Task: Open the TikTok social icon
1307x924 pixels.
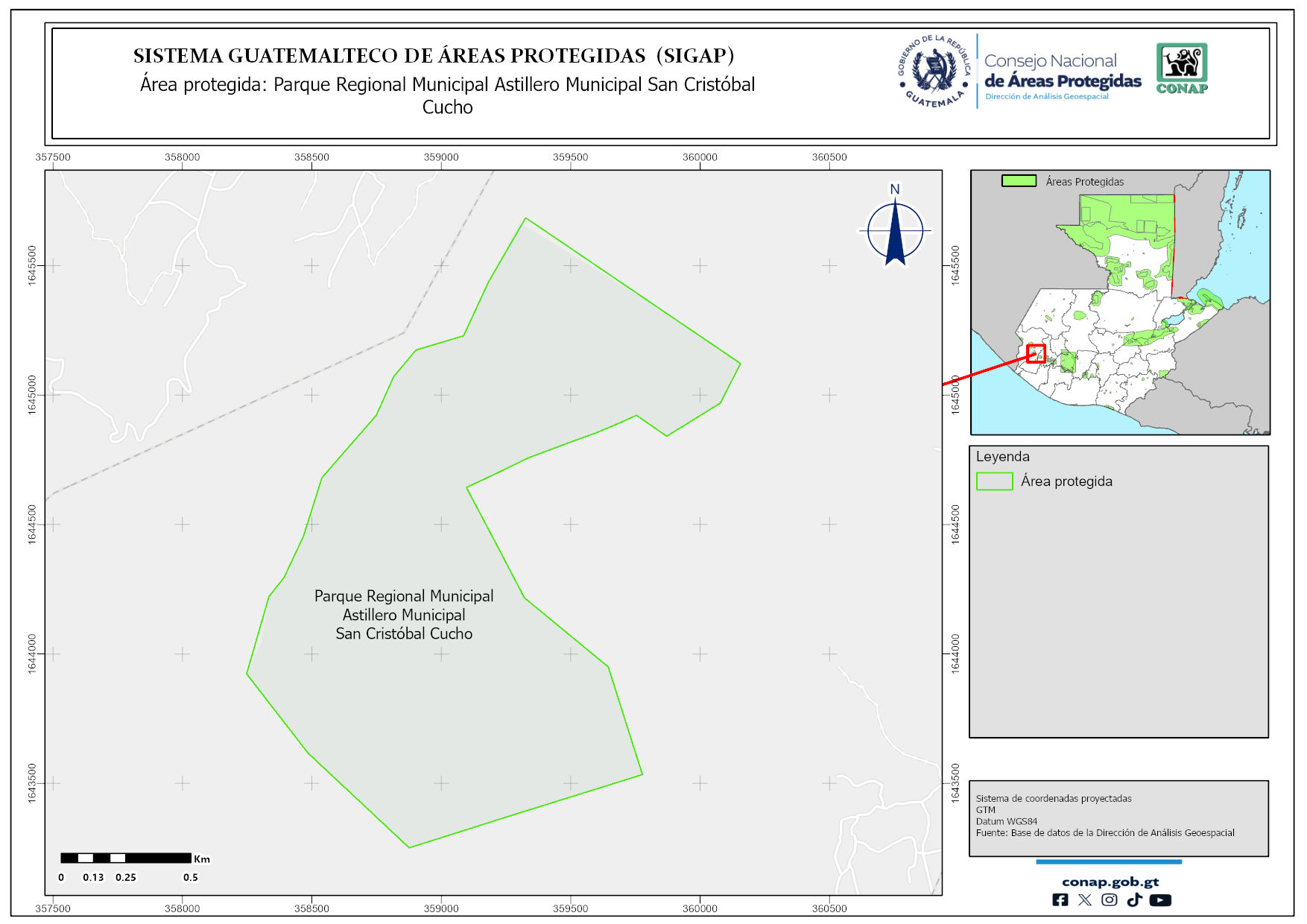Action: [1134, 900]
